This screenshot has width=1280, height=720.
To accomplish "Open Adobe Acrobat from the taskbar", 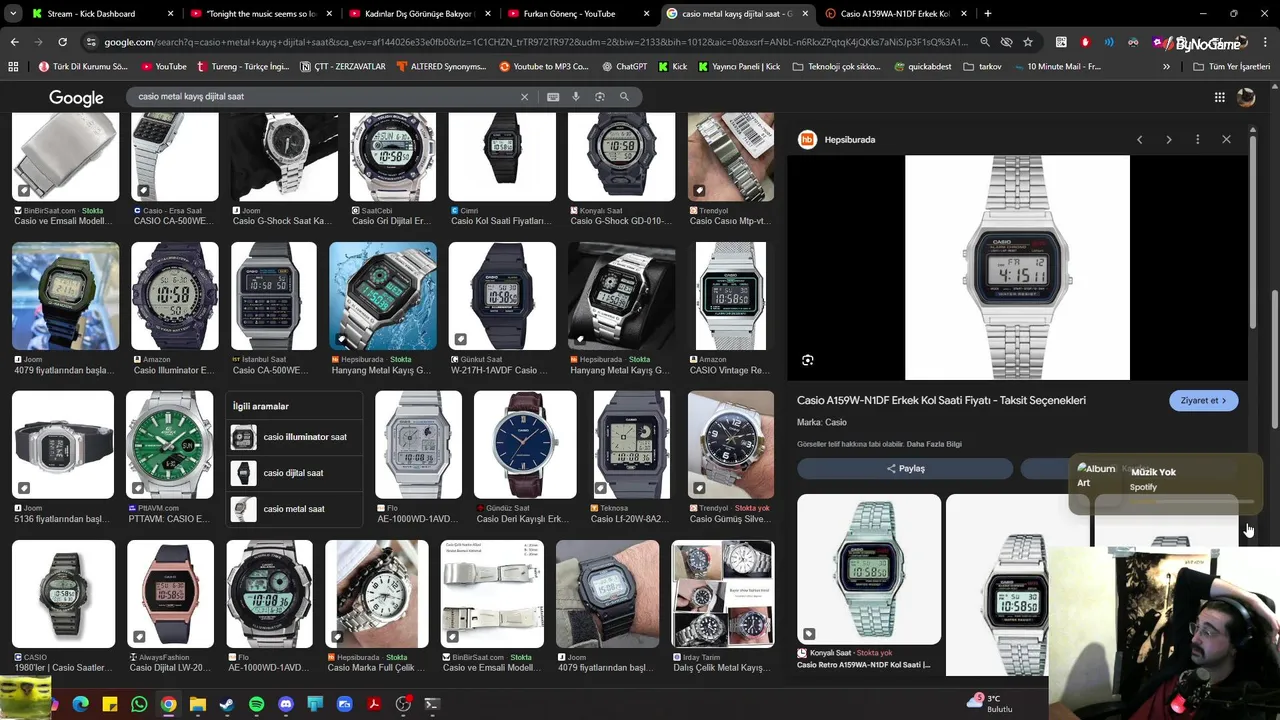I will coord(374,705).
